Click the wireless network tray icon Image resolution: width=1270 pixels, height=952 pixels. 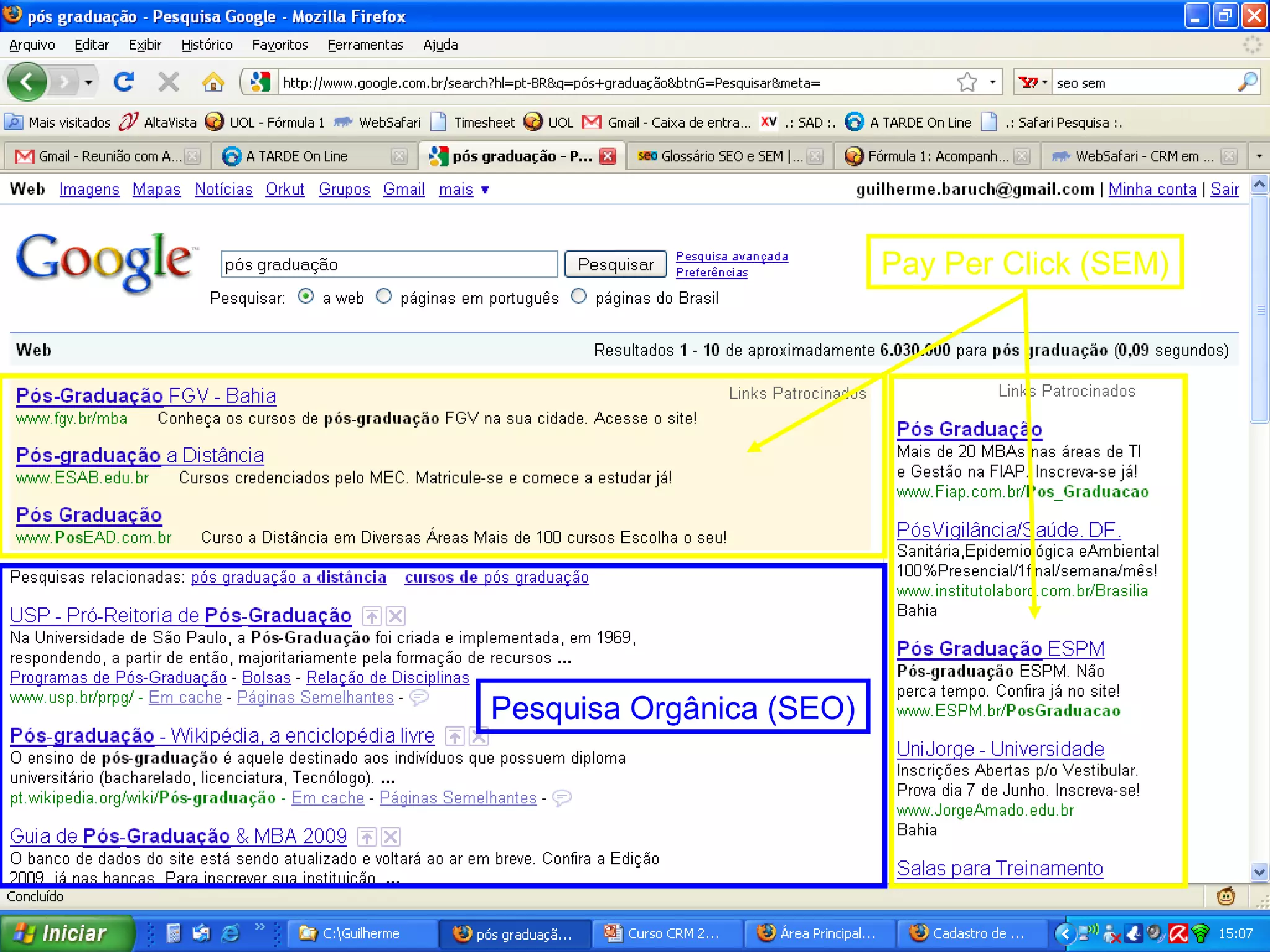[x=1201, y=933]
